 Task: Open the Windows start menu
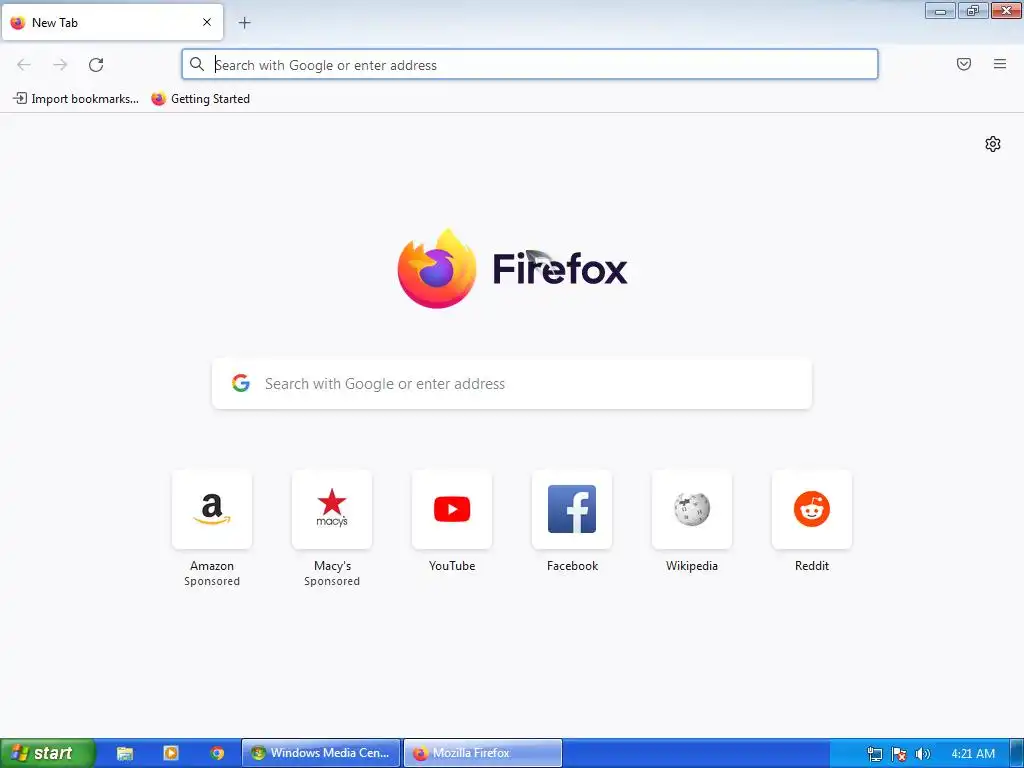coord(47,753)
